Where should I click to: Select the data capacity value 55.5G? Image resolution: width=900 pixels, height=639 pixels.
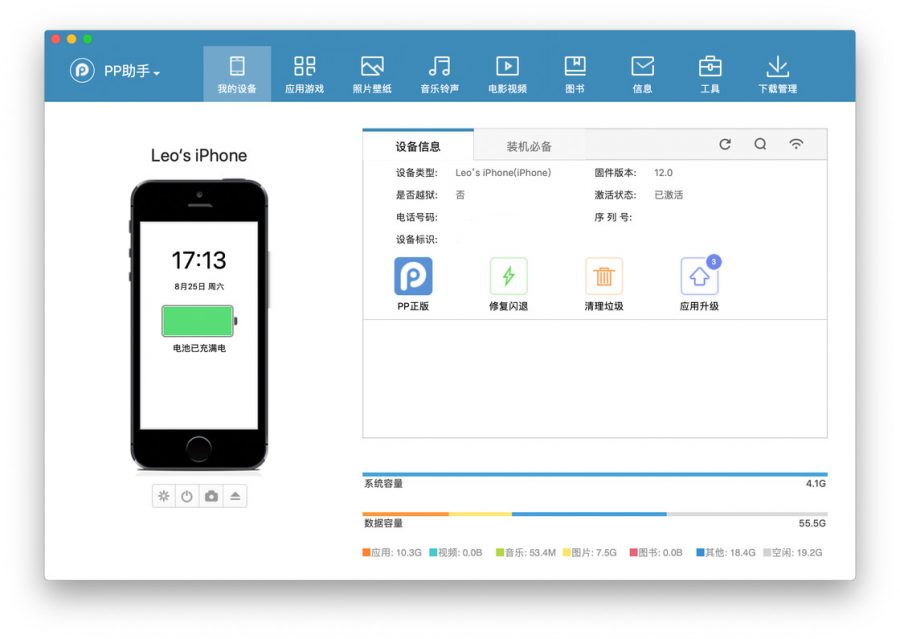click(812, 523)
